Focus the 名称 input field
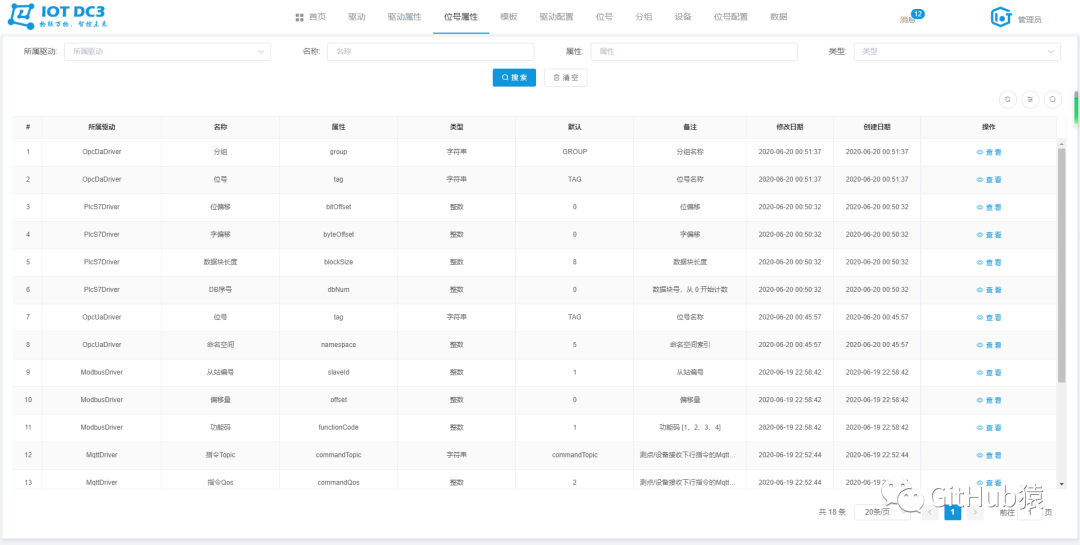The width and height of the screenshot is (1080, 545). tap(430, 52)
